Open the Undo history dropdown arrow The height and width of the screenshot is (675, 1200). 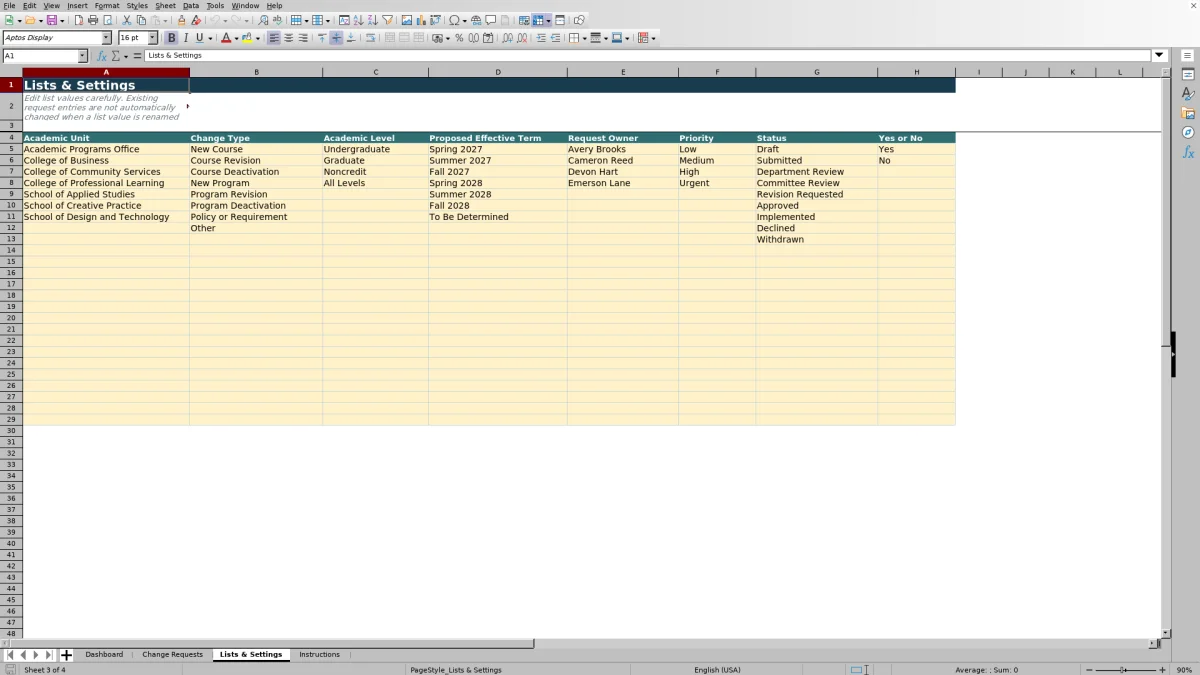[x=225, y=21]
